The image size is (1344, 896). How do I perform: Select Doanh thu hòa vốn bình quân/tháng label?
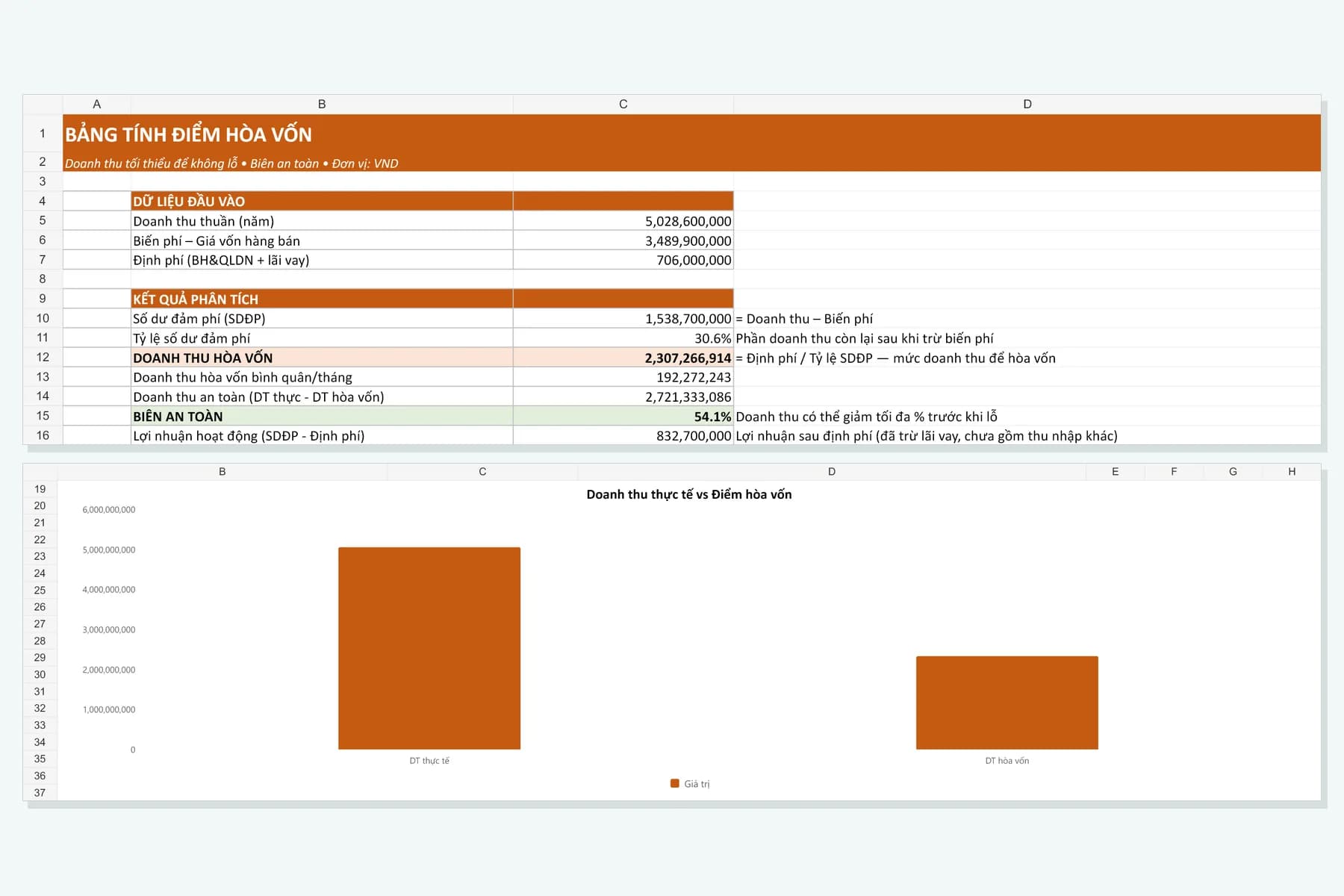pyautogui.click(x=322, y=377)
